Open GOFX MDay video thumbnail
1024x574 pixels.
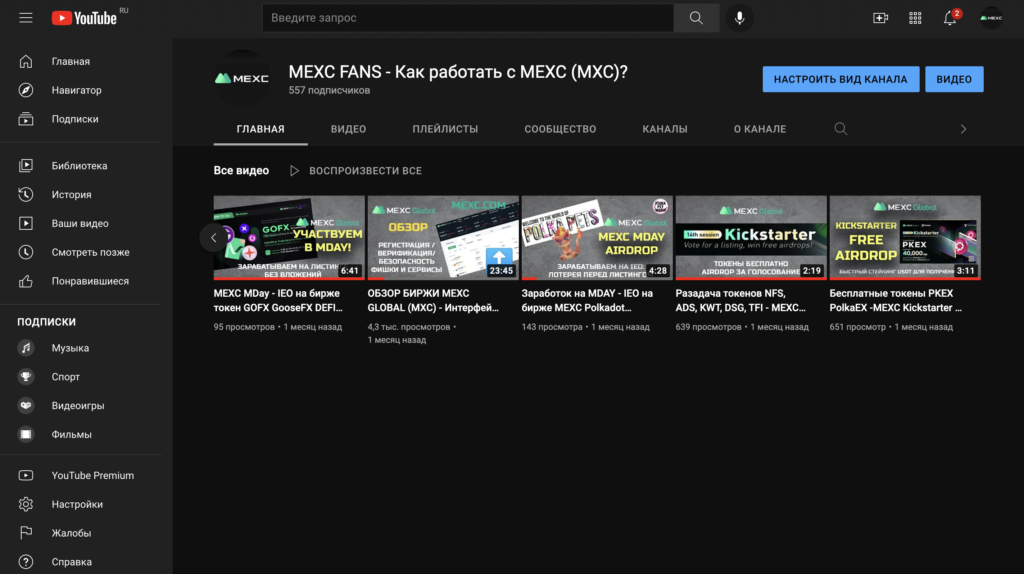point(289,238)
